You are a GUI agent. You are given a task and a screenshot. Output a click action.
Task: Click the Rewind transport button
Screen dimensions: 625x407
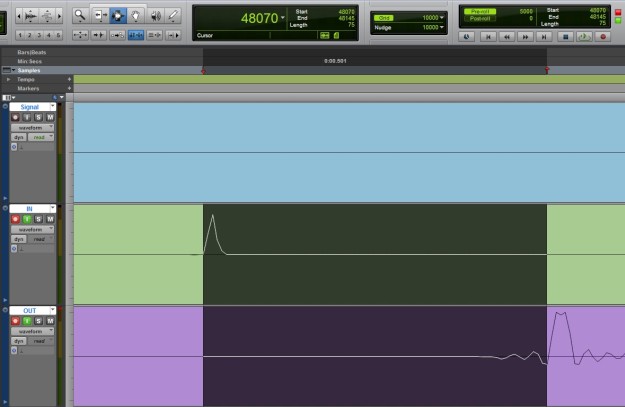[507, 37]
